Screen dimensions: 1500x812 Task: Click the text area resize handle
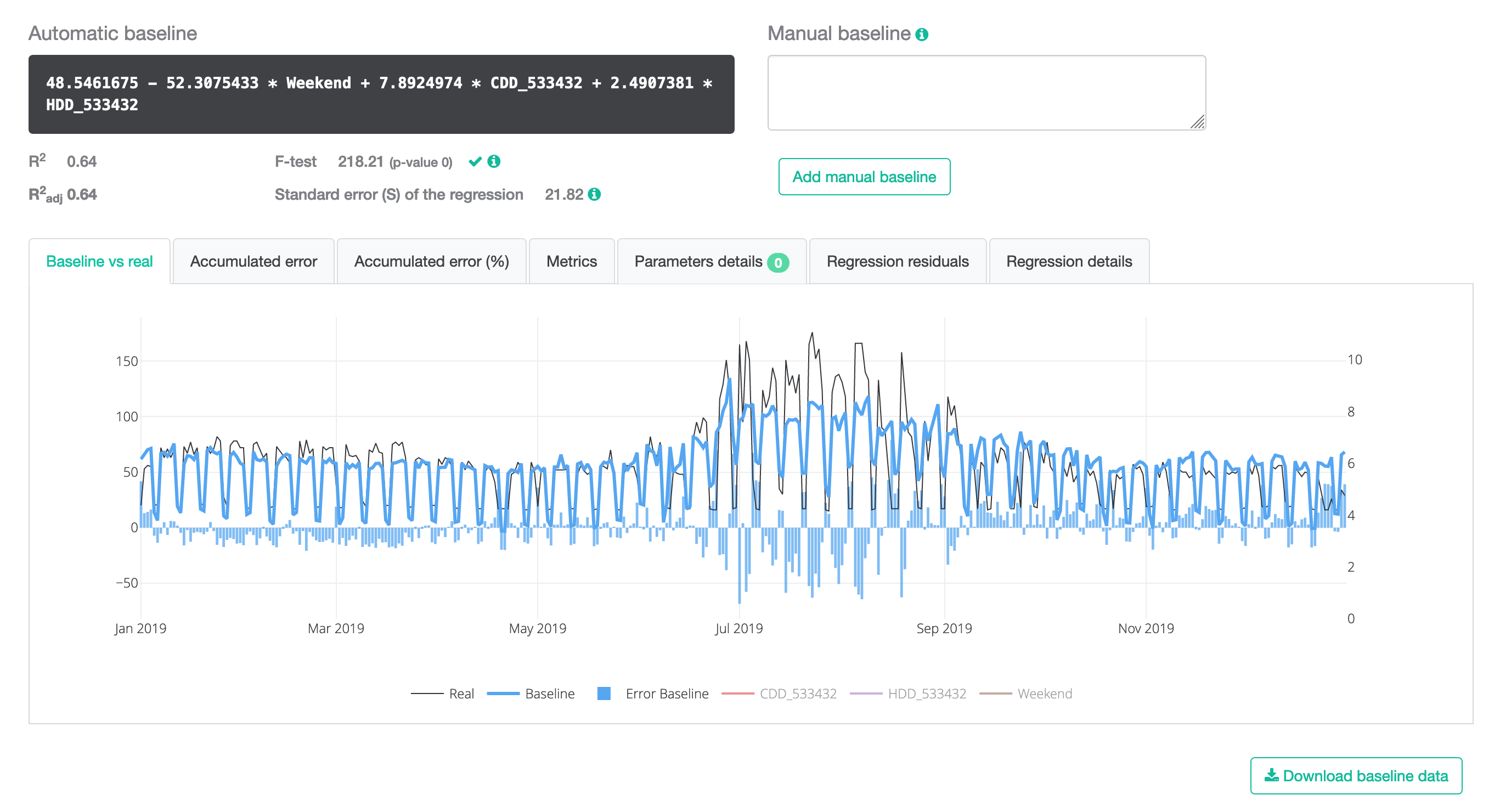[1198, 122]
